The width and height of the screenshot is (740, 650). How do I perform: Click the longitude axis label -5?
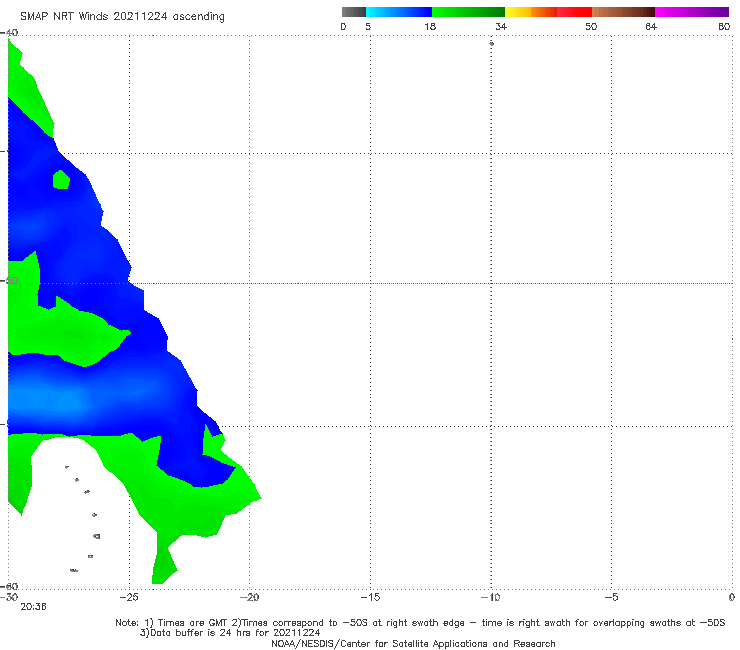click(611, 597)
